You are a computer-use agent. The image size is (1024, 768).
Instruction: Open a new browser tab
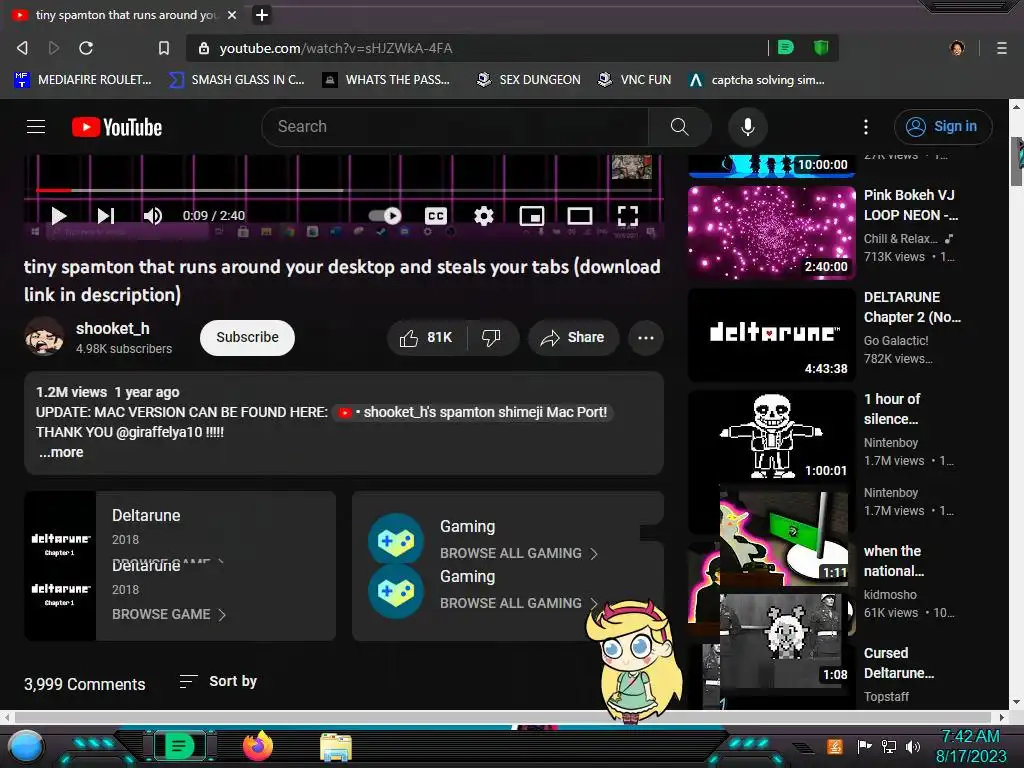262,14
